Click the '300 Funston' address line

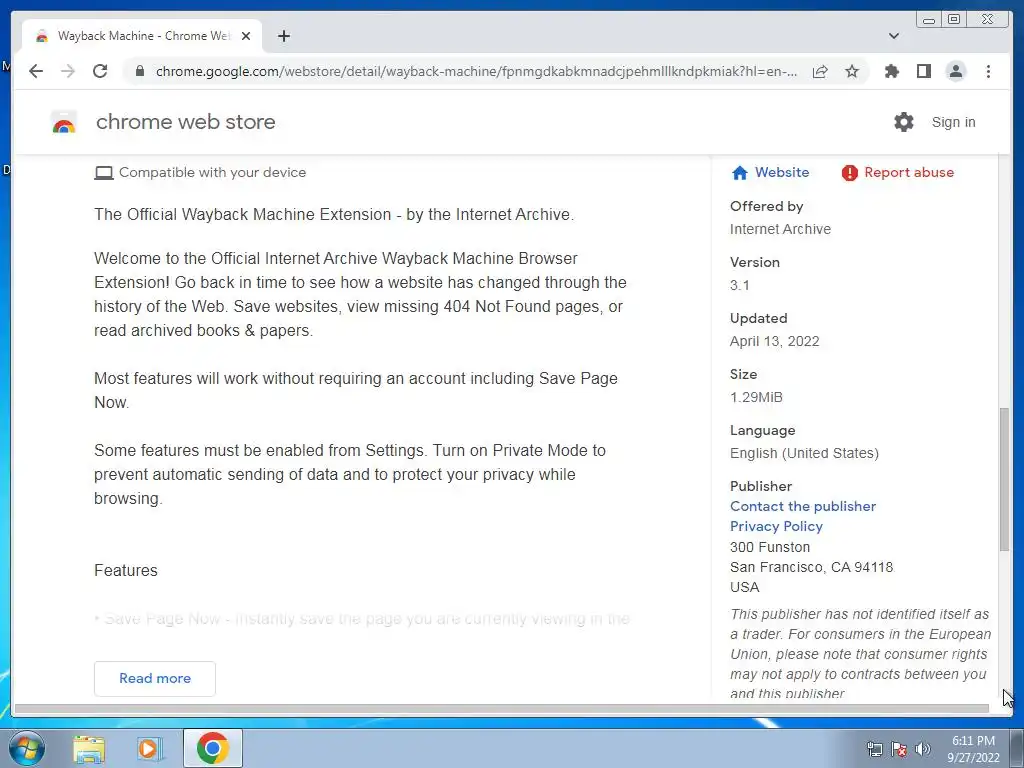(770, 547)
